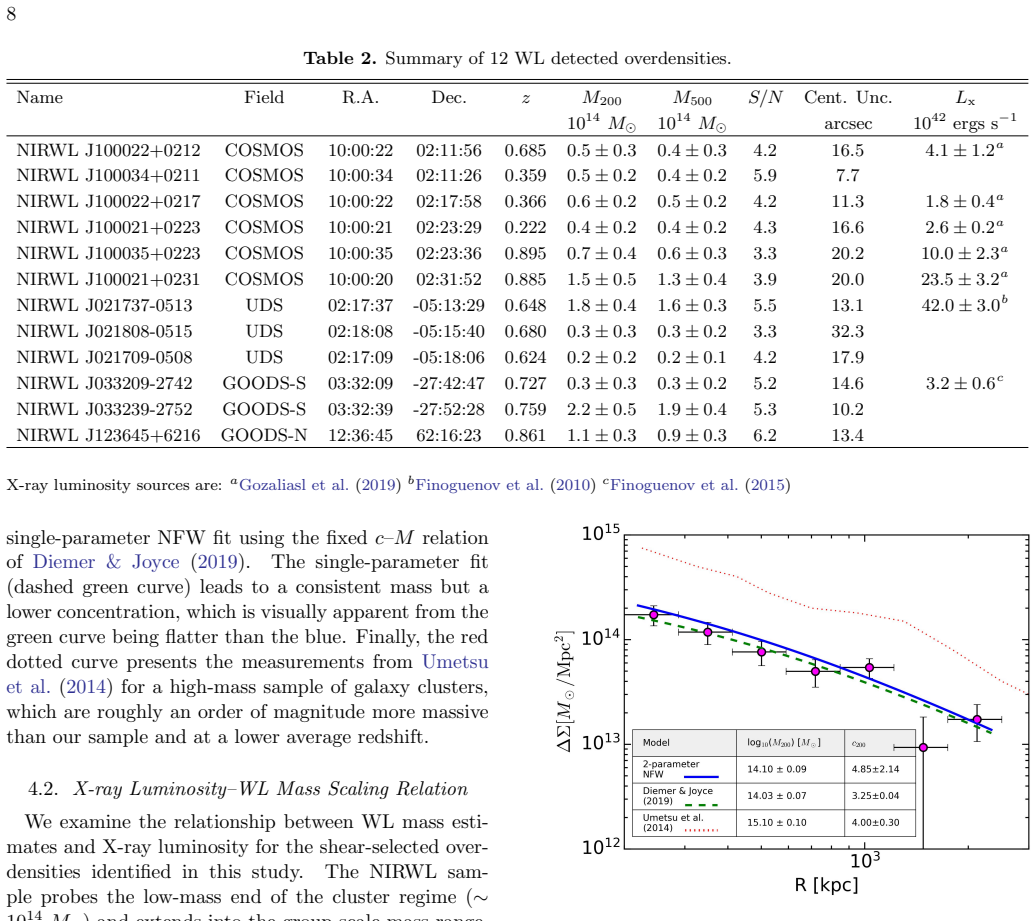
Task: Select row name NIRWL J100021+0223
Action: pyautogui.click(x=108, y=227)
